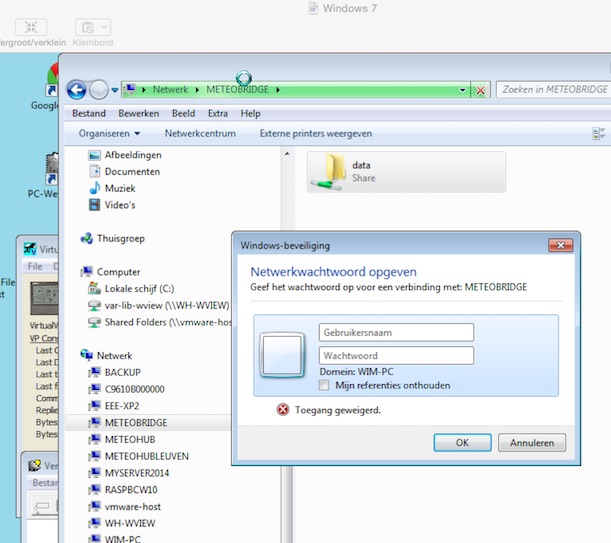Click the Back navigation arrow button
The width and height of the screenshot is (611, 543).
coord(76,90)
